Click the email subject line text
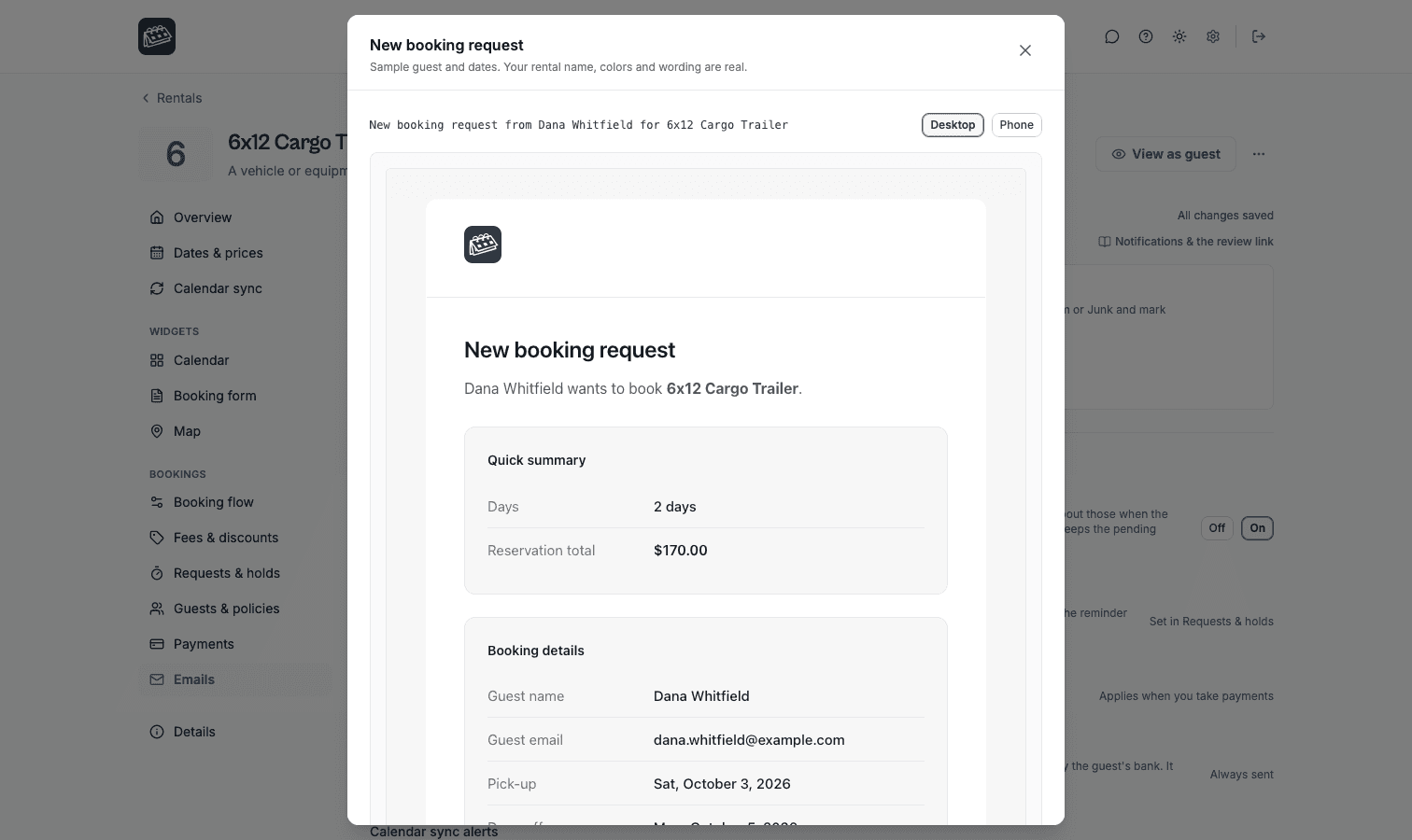 (x=579, y=125)
